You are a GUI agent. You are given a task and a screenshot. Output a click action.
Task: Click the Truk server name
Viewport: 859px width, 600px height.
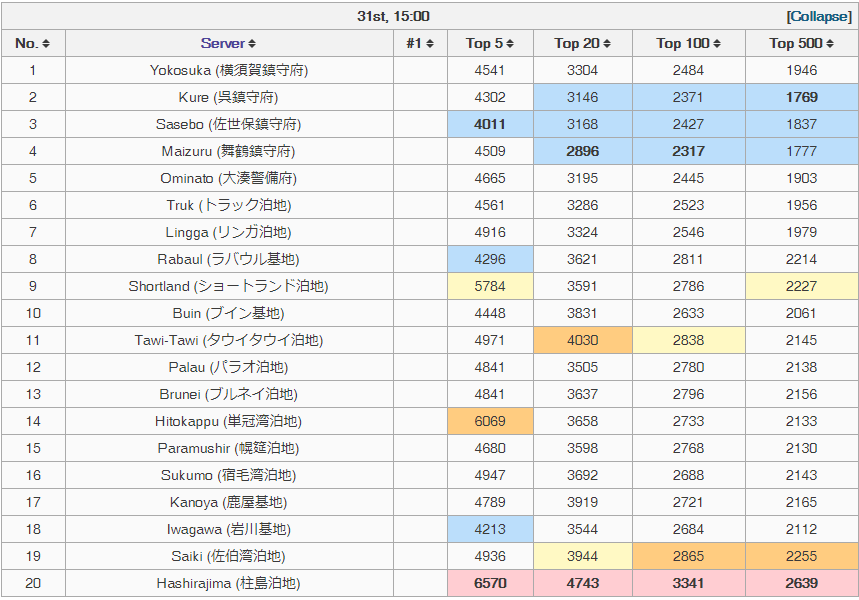click(228, 205)
